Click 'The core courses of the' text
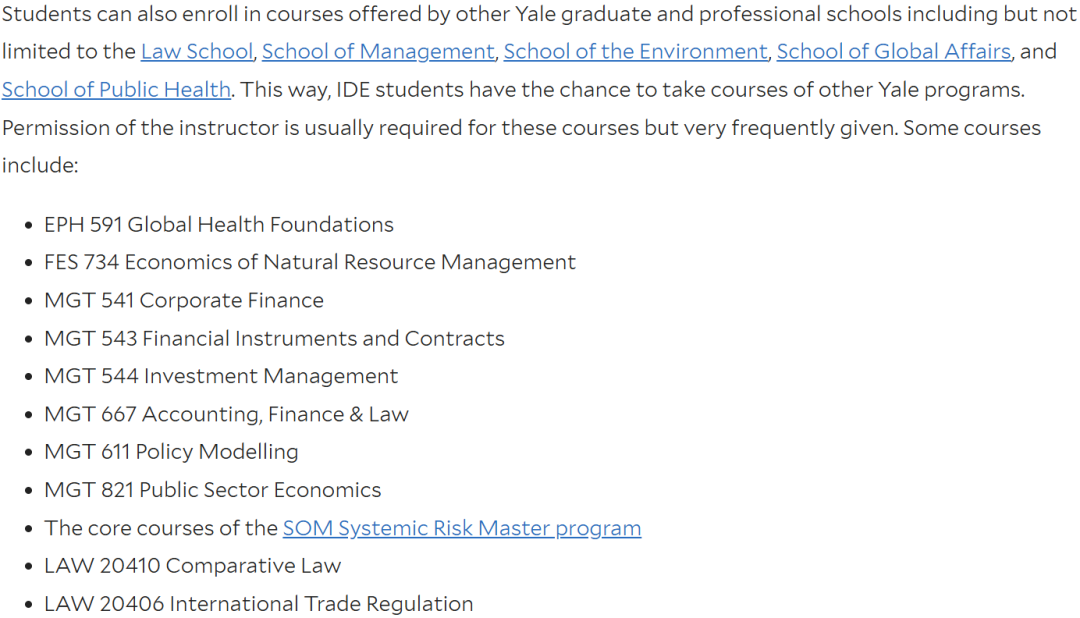This screenshot has width=1080, height=618. click(160, 528)
